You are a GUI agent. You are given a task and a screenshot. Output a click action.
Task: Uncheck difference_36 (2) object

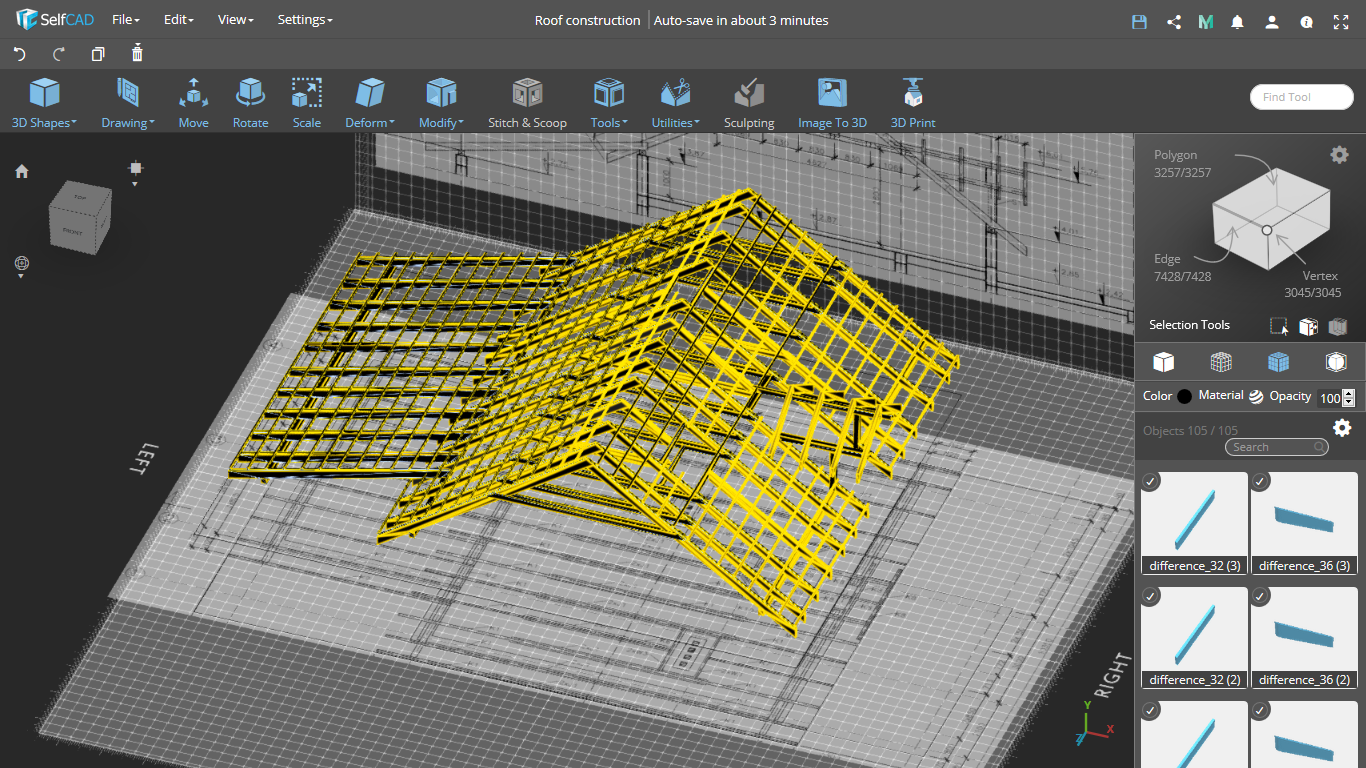pyautogui.click(x=1260, y=596)
